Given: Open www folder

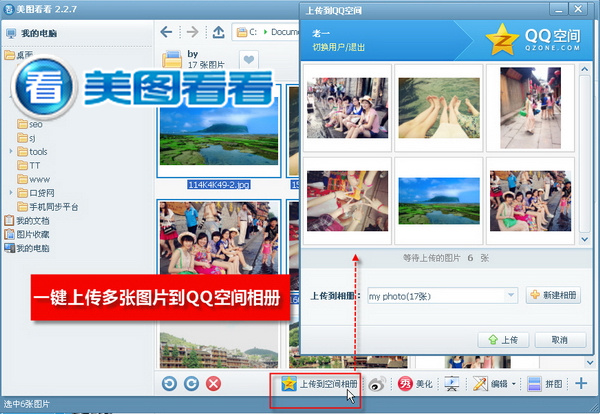Looking at the screenshot, I should (x=34, y=179).
